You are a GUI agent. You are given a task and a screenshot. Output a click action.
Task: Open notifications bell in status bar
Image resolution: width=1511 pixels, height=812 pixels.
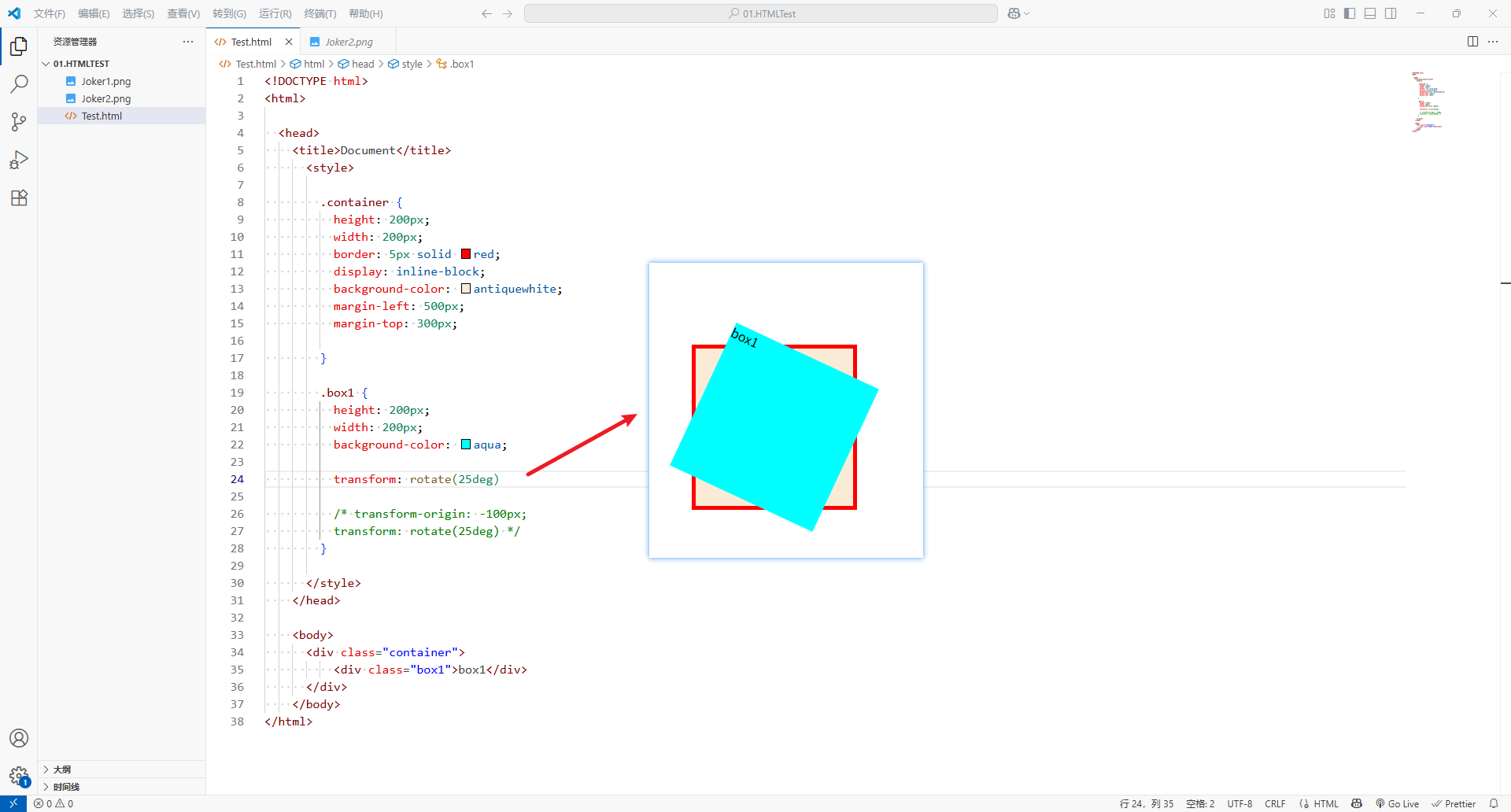(x=1494, y=803)
